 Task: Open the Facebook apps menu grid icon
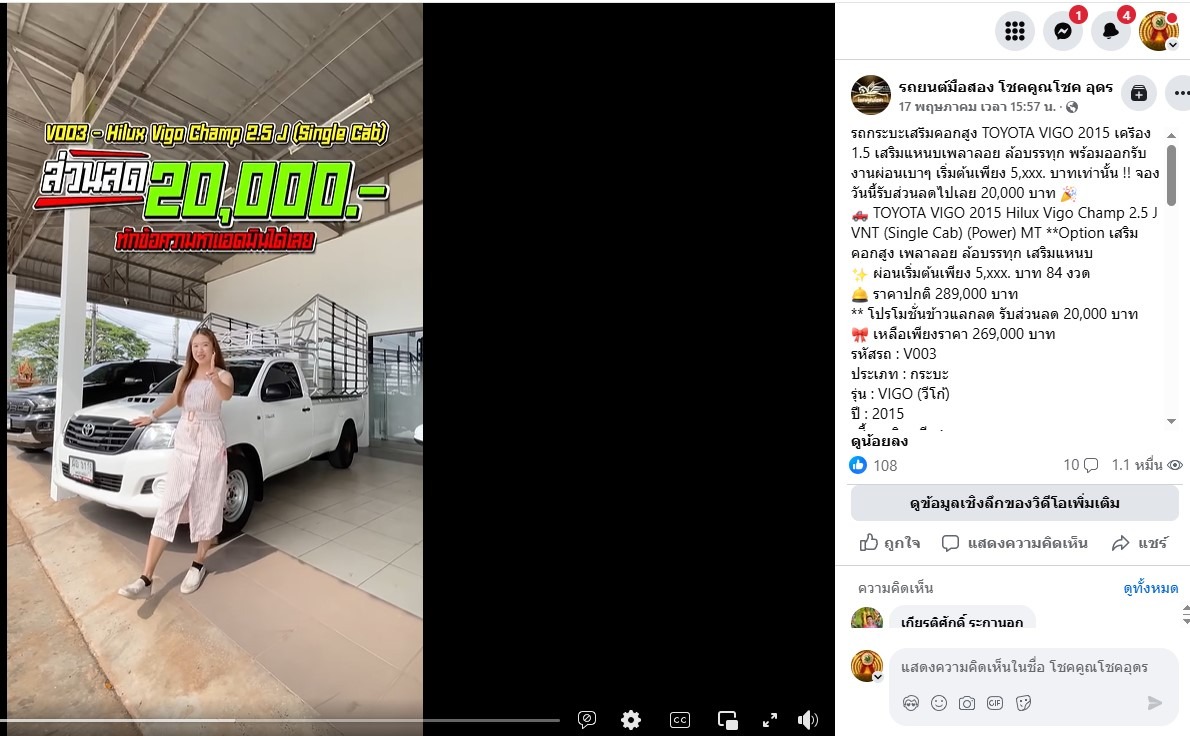pos(1015,31)
